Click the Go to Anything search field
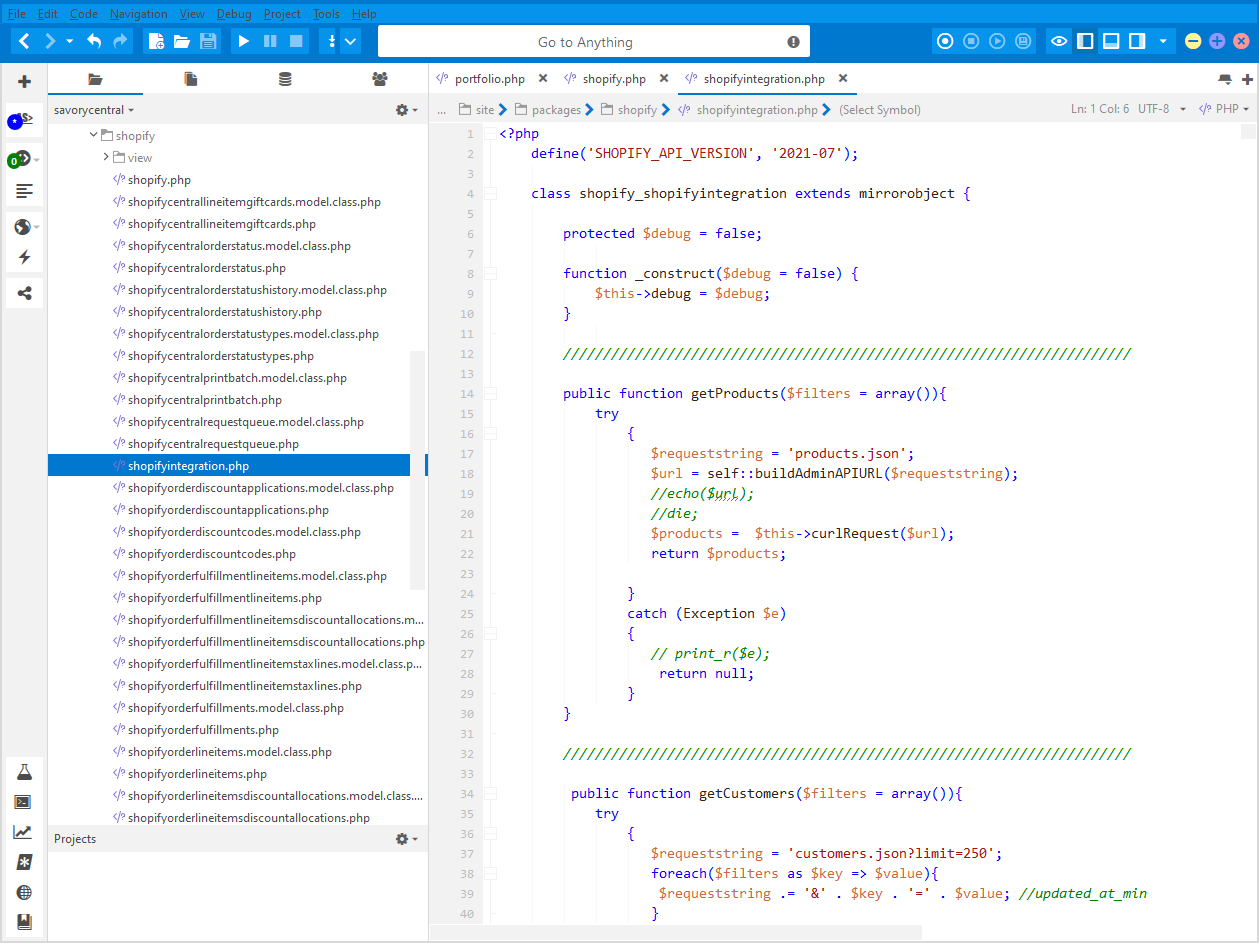 pos(585,42)
